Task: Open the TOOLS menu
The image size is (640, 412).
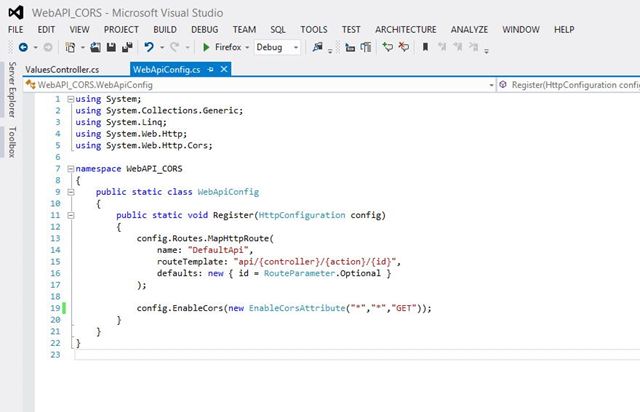Action: pyautogui.click(x=314, y=29)
